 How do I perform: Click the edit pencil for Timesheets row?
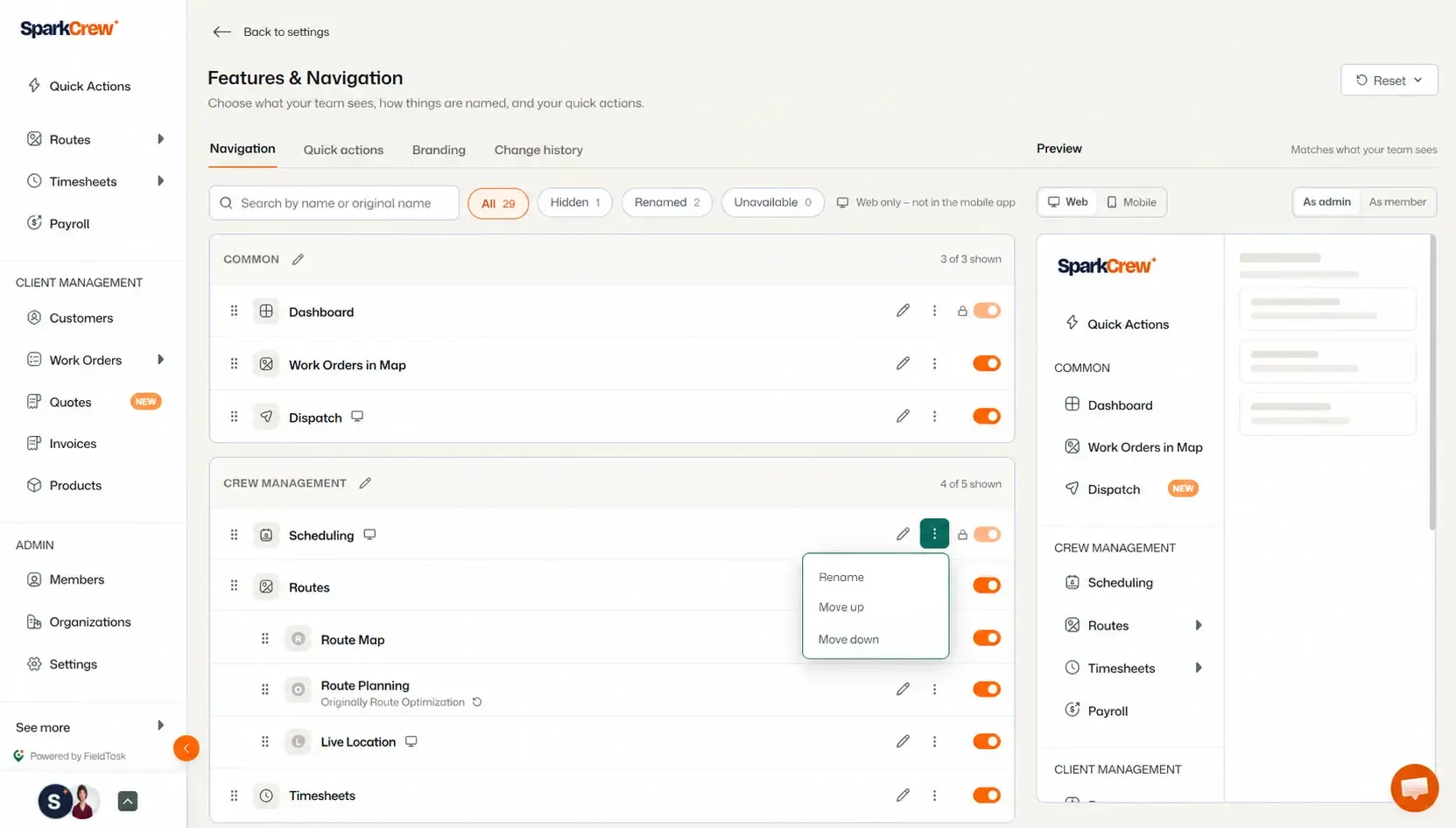903,795
